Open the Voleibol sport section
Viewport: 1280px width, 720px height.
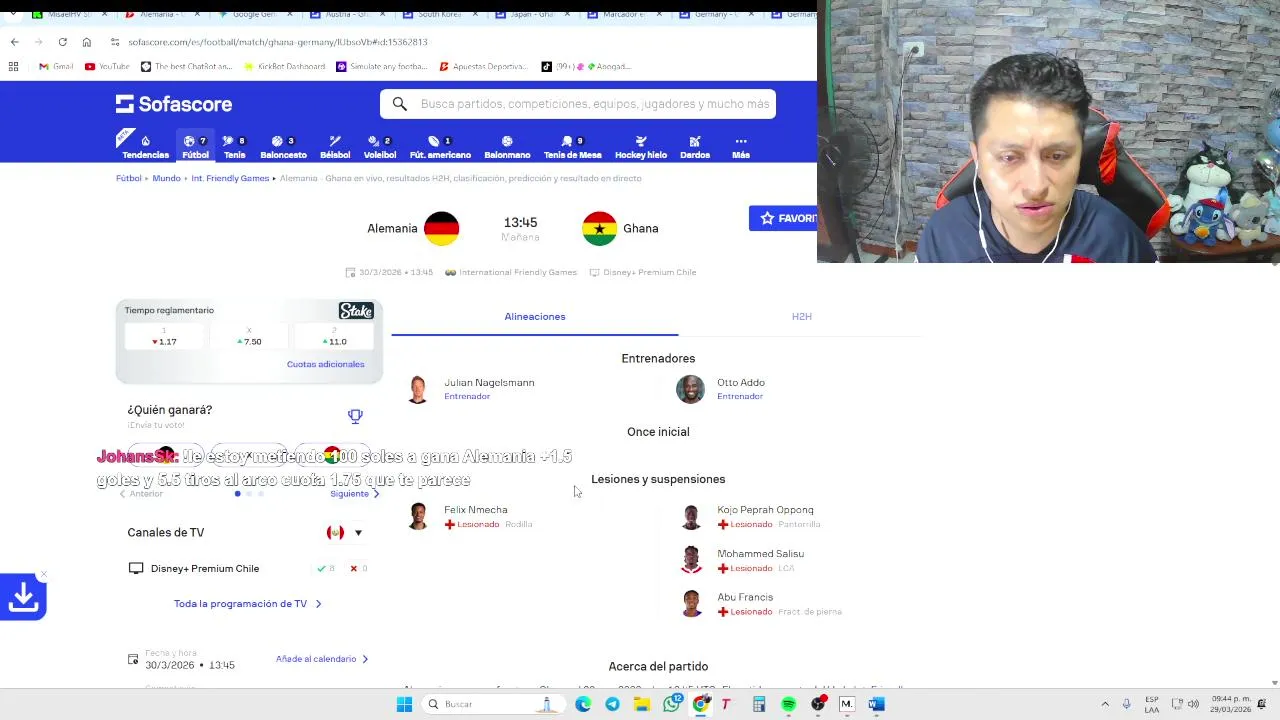(380, 147)
